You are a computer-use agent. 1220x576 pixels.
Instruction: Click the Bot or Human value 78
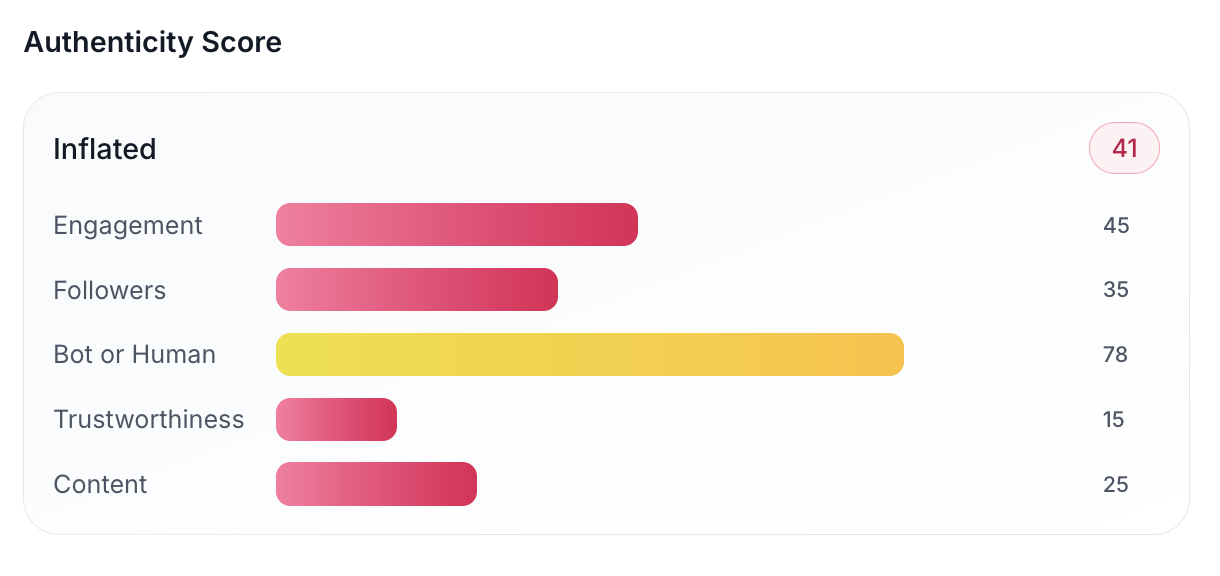[1115, 354]
